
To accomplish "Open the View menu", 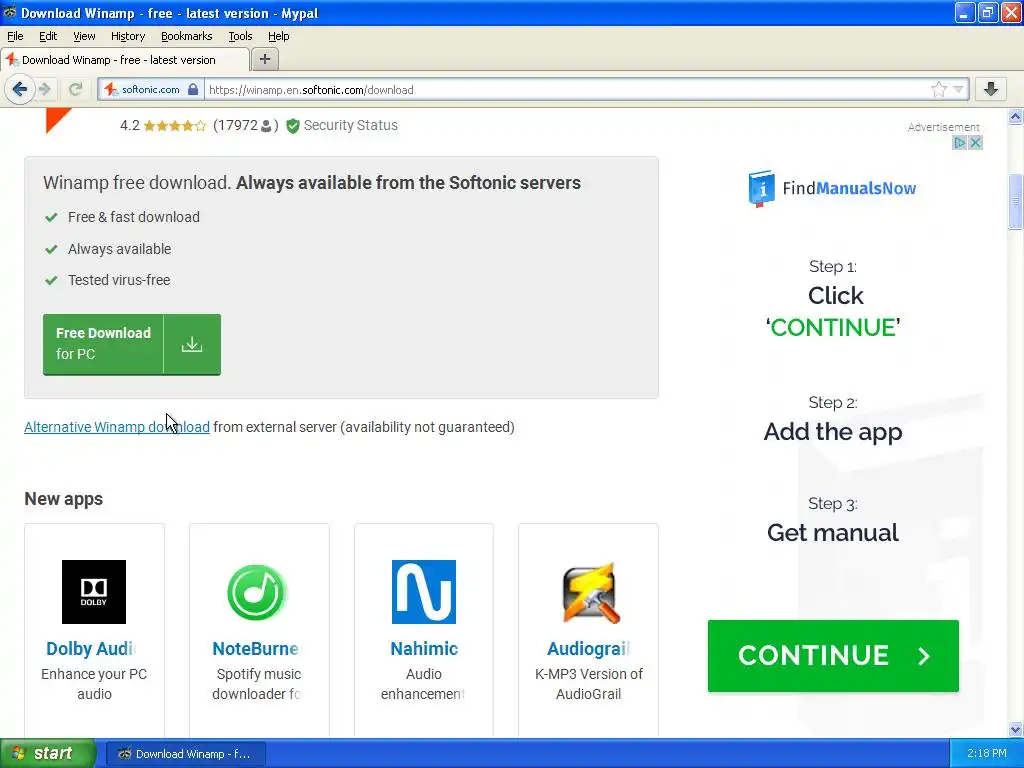I will point(84,36).
